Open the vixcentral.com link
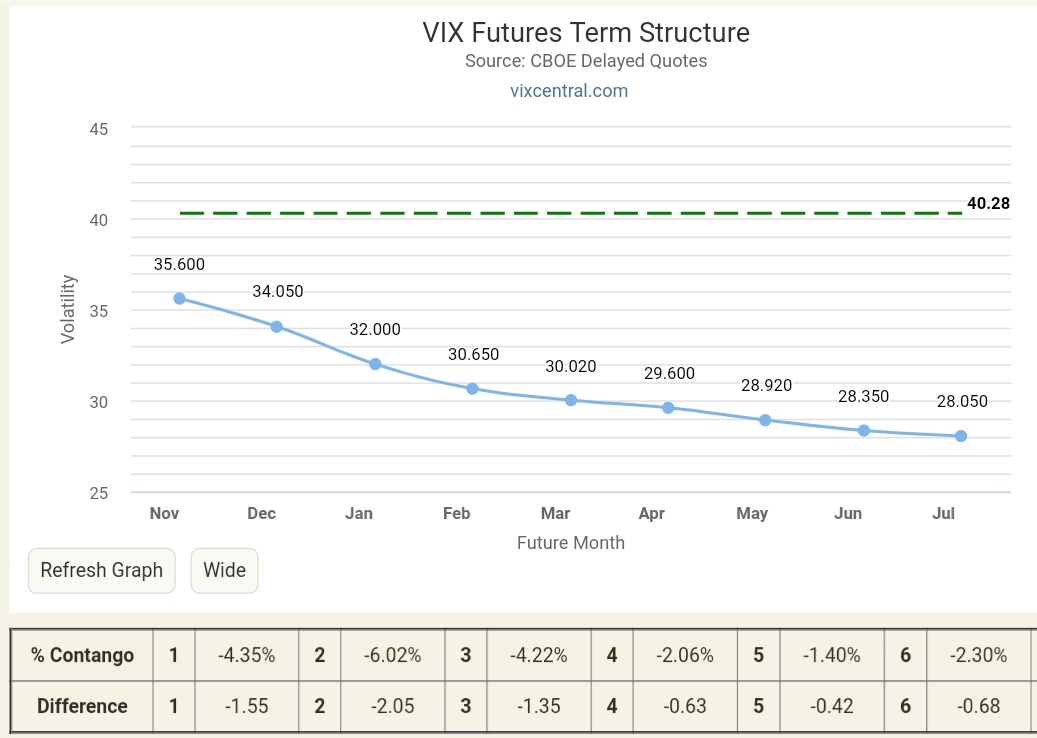1037x738 pixels. [x=568, y=91]
